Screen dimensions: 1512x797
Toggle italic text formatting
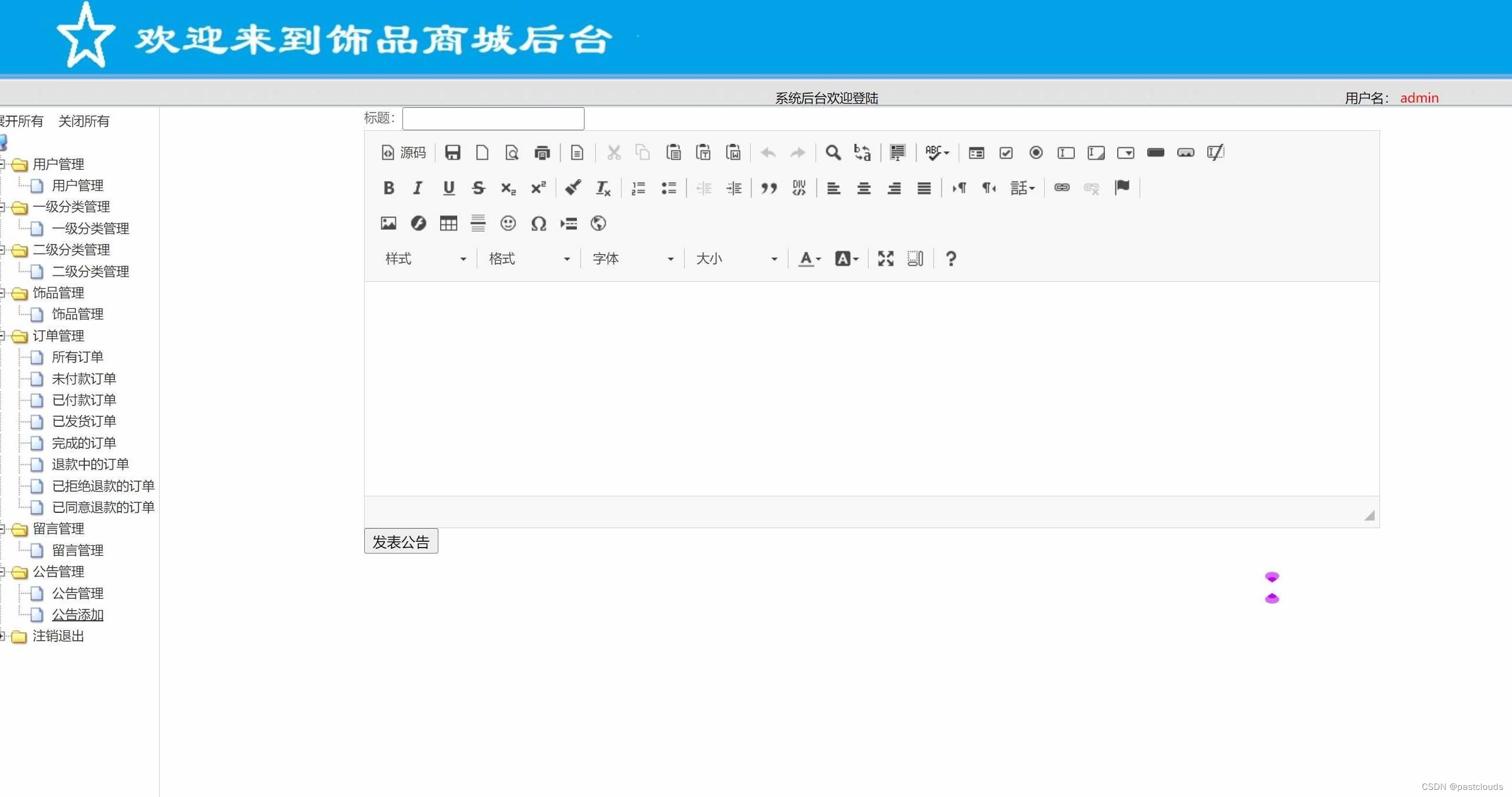pyautogui.click(x=417, y=187)
